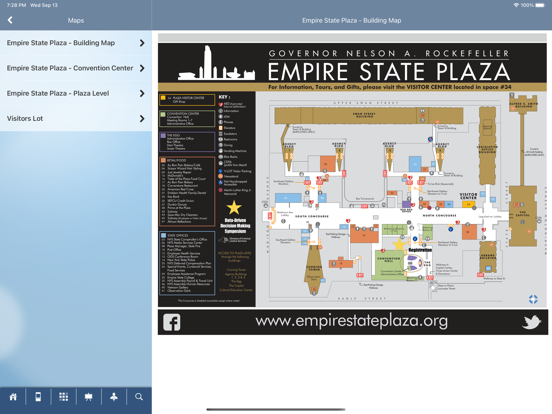This screenshot has width=552, height=414.
Task: Tap the Twitter bird on map footer
Action: [531, 322]
